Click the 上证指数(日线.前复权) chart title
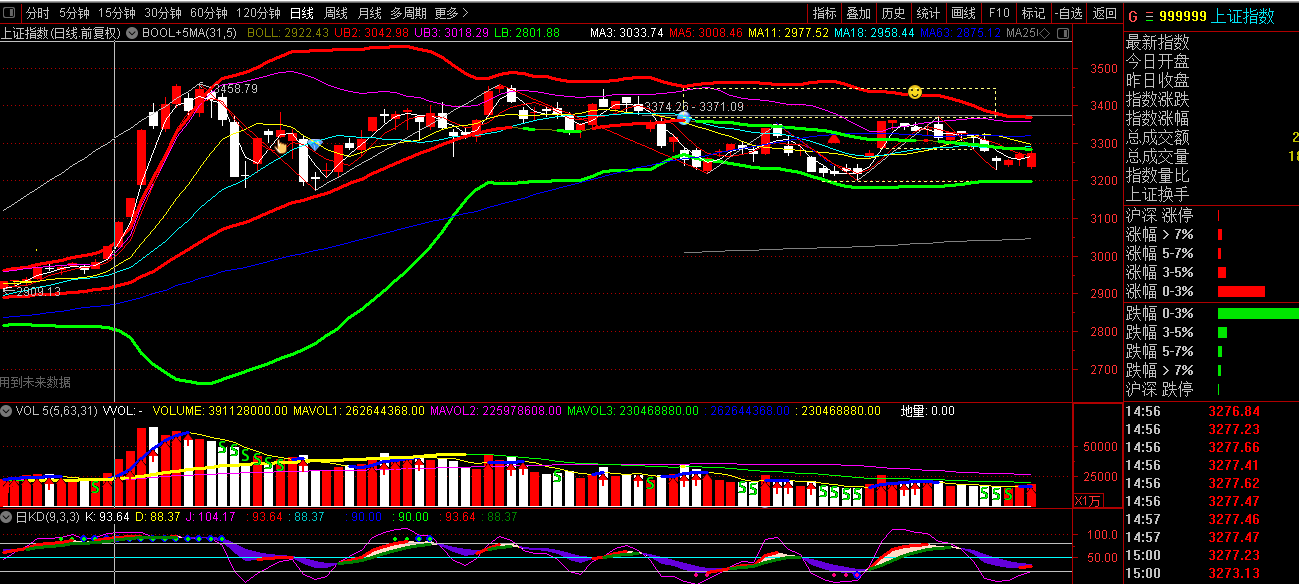1299x584 pixels. [x=60, y=33]
